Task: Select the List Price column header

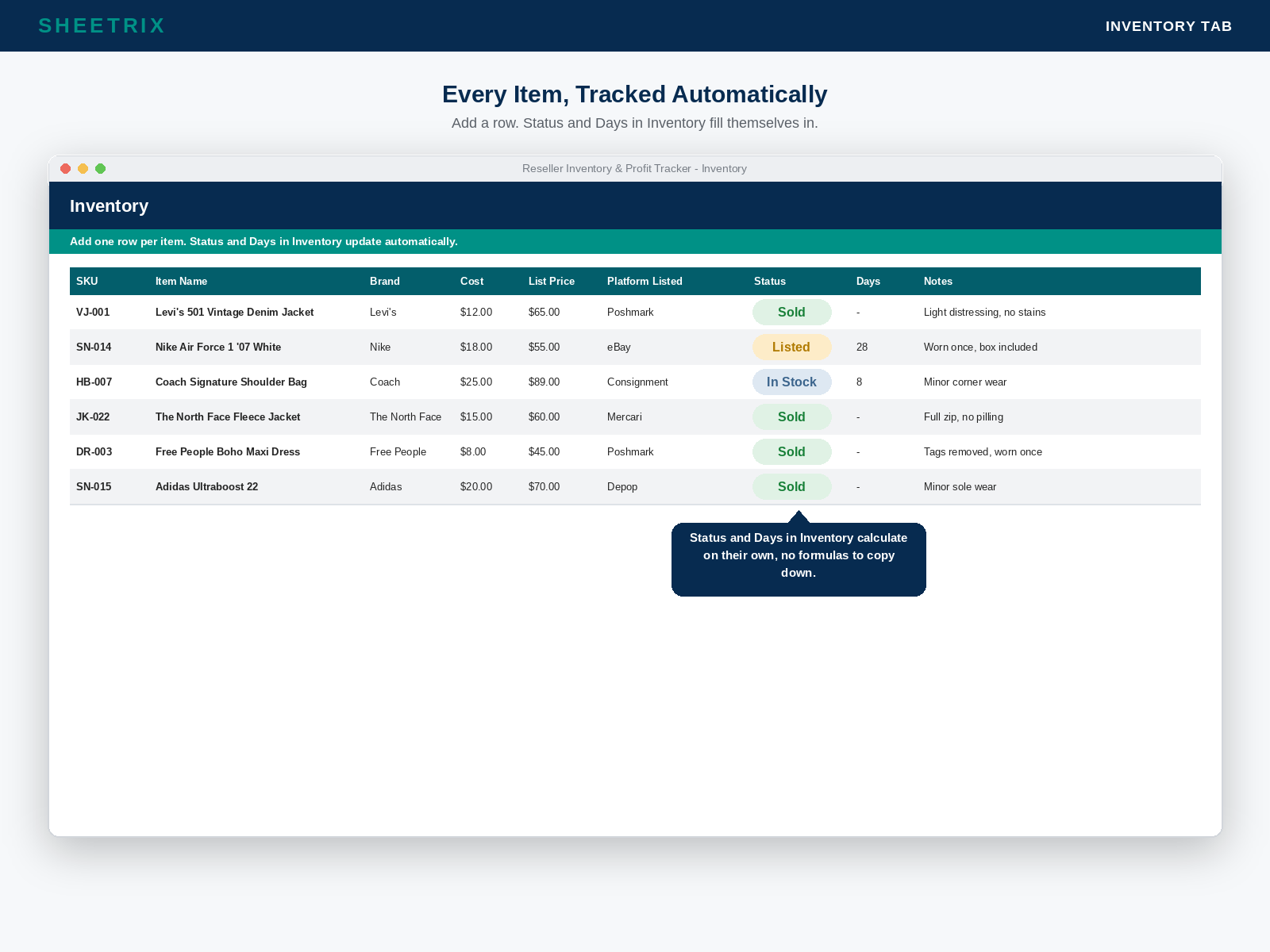Action: tap(552, 281)
